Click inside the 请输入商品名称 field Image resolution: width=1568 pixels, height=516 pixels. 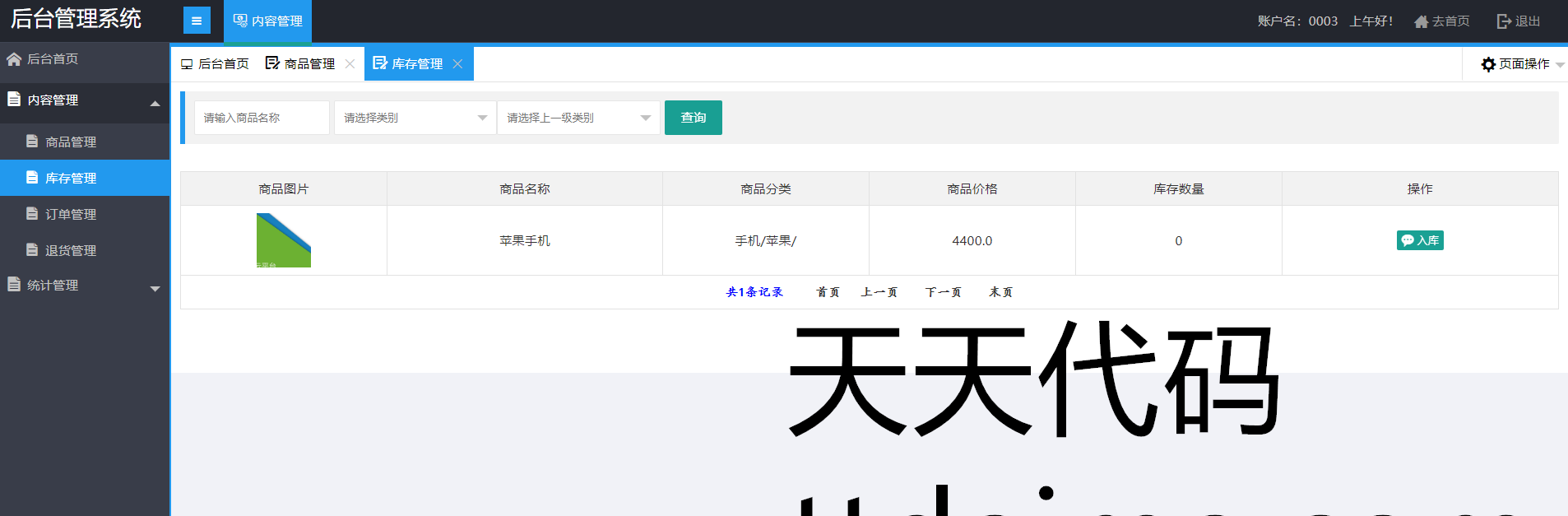pos(262,118)
